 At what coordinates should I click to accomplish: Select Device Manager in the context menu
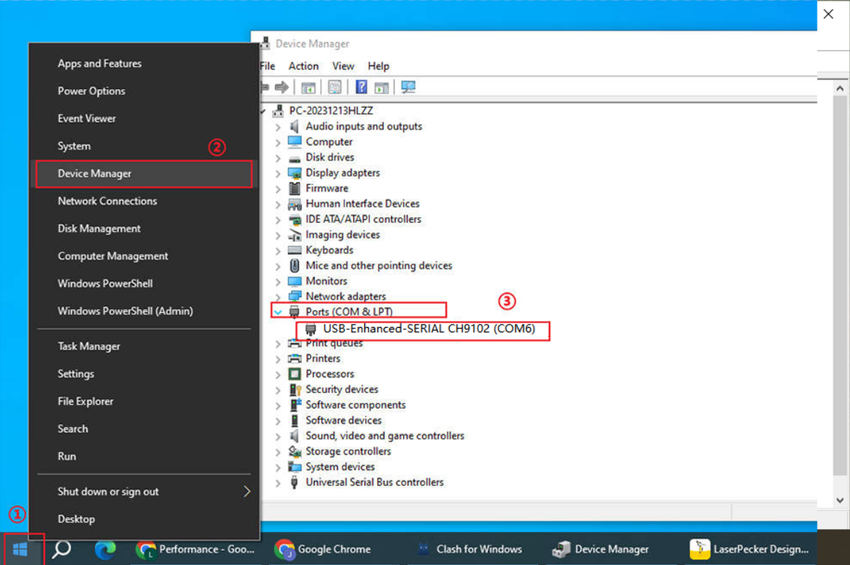pyautogui.click(x=95, y=174)
